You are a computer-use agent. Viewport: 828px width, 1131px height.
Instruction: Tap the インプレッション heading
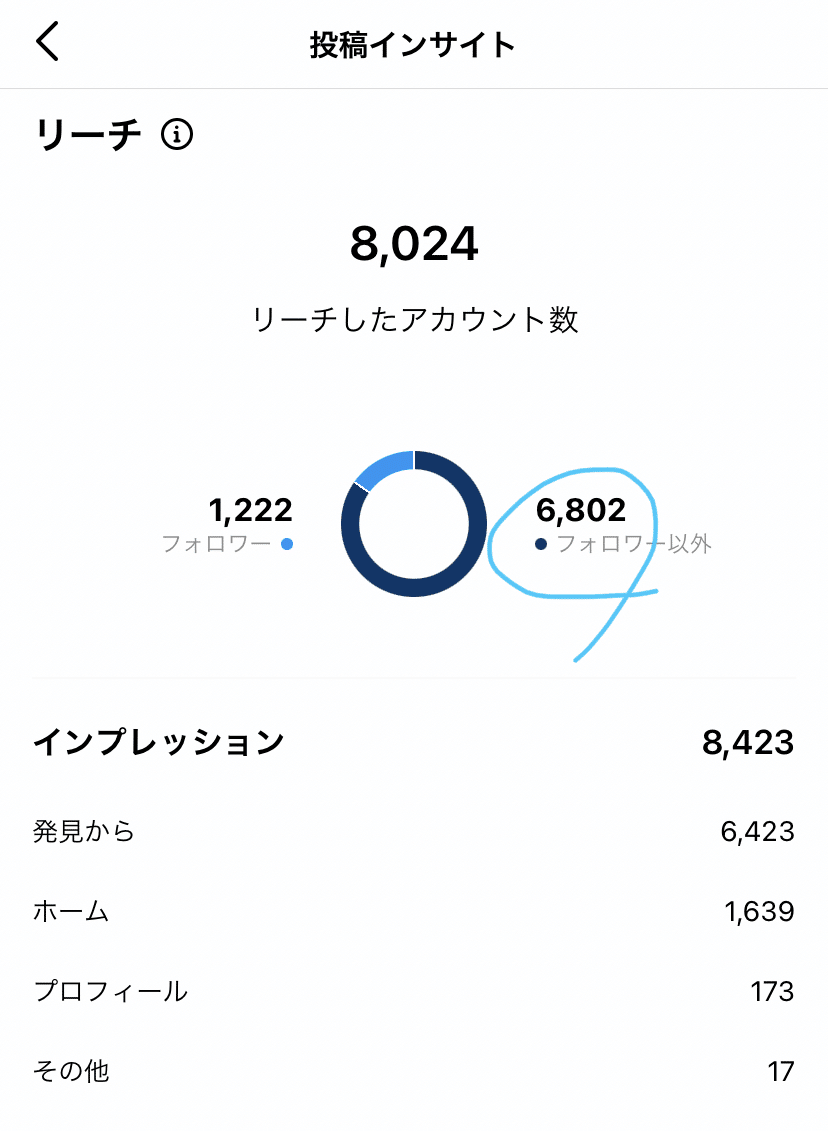159,742
